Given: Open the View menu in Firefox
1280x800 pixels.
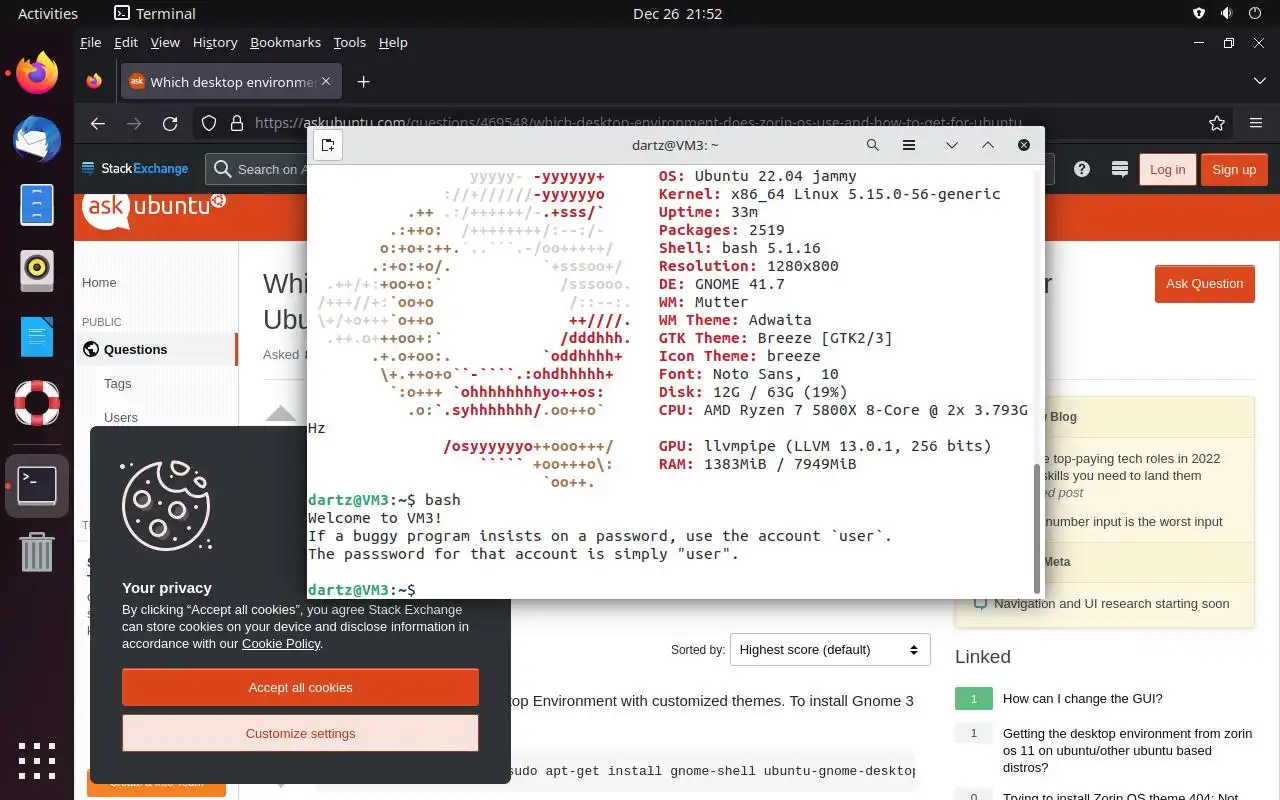Looking at the screenshot, I should point(165,42).
